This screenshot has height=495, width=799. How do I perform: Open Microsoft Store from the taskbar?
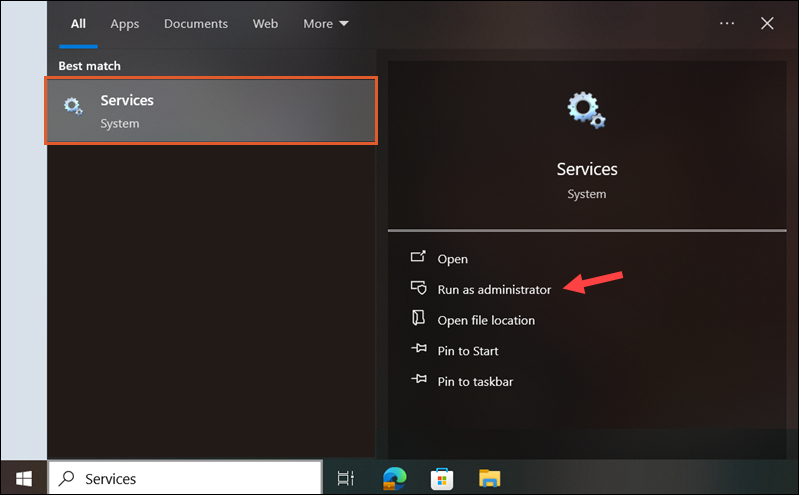click(442, 478)
